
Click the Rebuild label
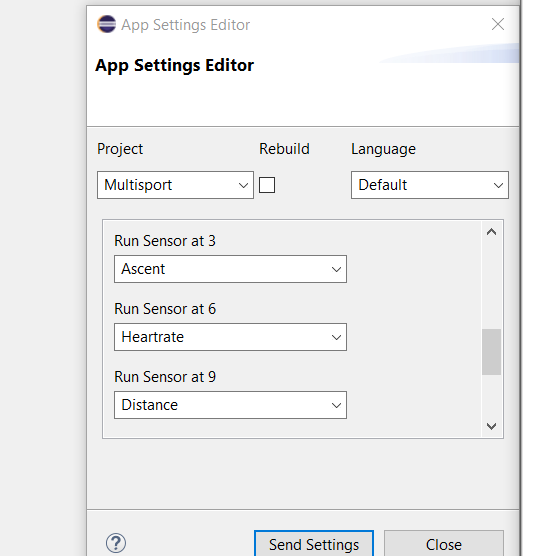tap(284, 149)
